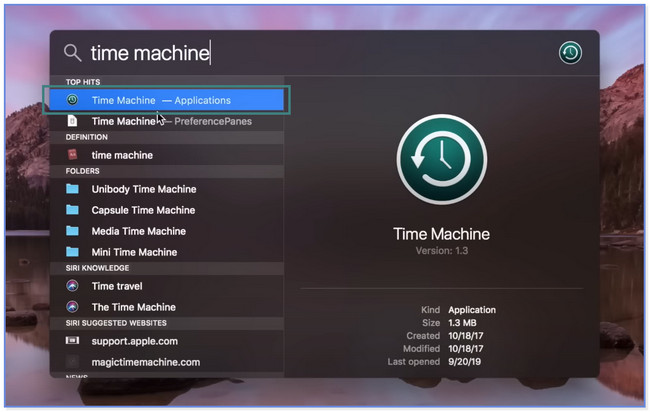The image size is (650, 412).
Task: Click Siri icon beside The Time Machine
Action: click(x=72, y=307)
